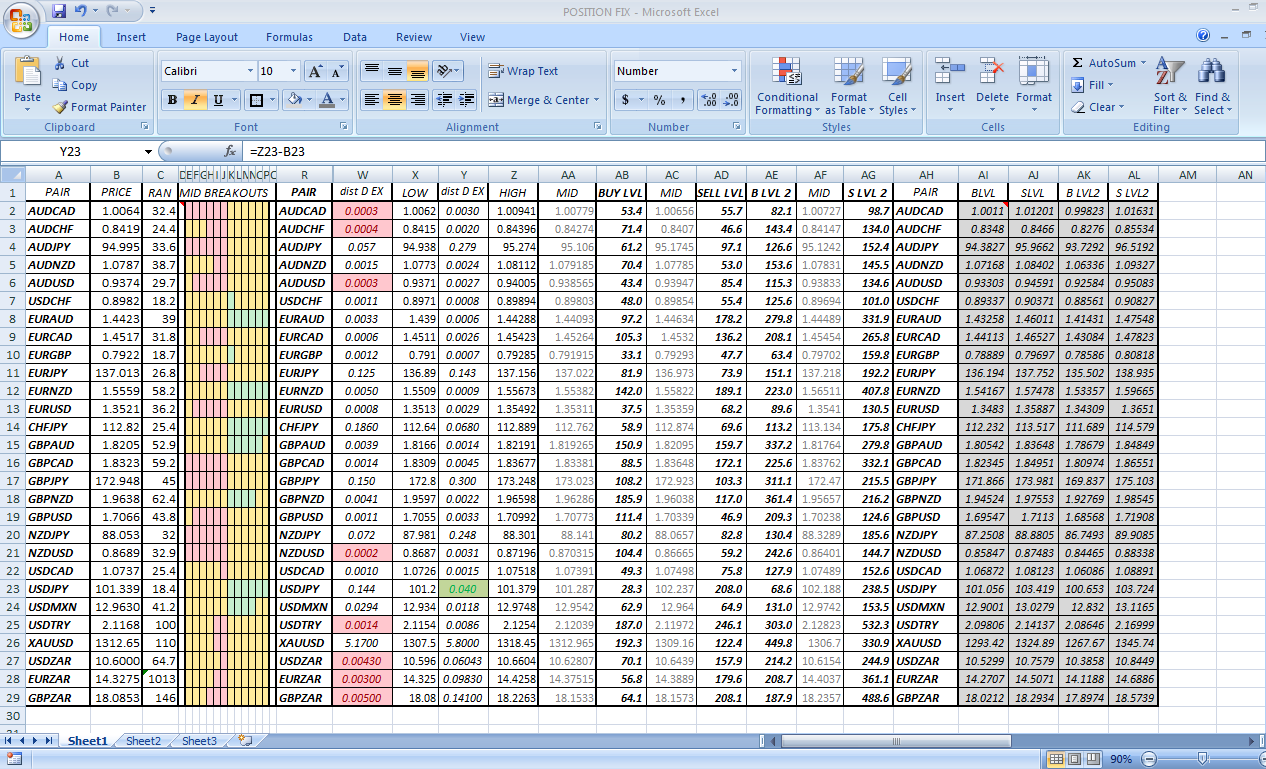The image size is (1266, 769).
Task: Click the AutoSum button
Action: click(x=1104, y=63)
